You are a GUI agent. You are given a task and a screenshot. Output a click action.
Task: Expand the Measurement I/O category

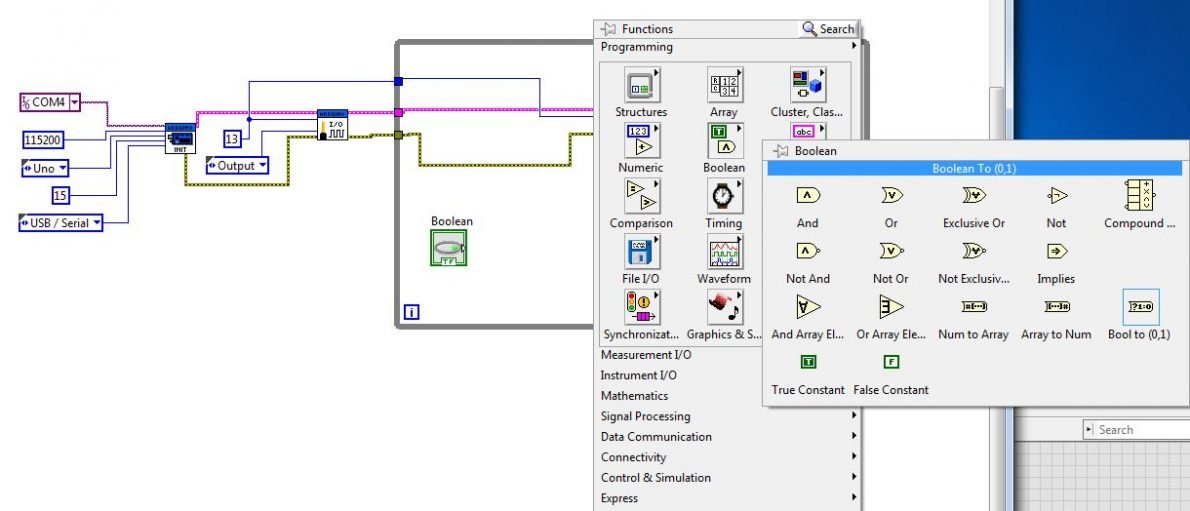646,355
